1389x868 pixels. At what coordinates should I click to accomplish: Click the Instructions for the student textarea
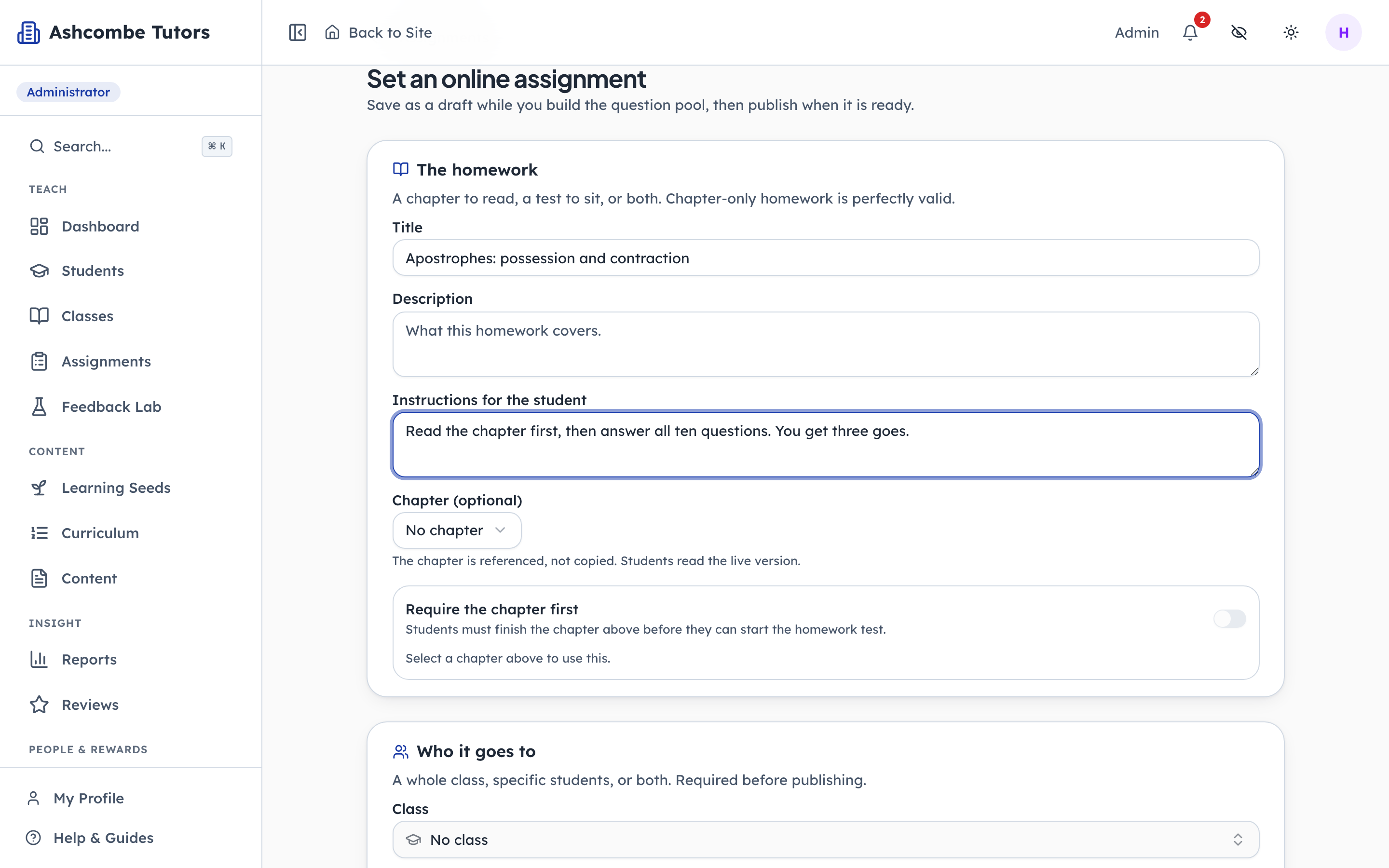tap(825, 444)
